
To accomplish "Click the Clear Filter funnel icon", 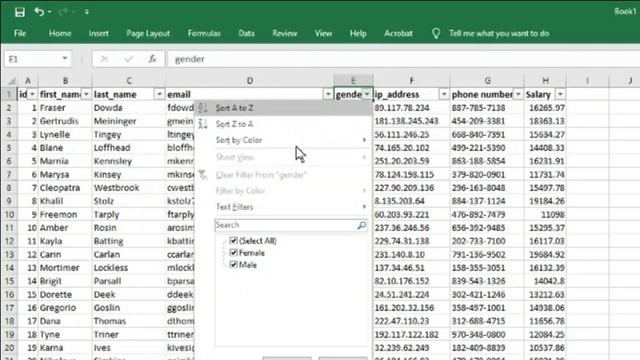I will click(x=203, y=175).
